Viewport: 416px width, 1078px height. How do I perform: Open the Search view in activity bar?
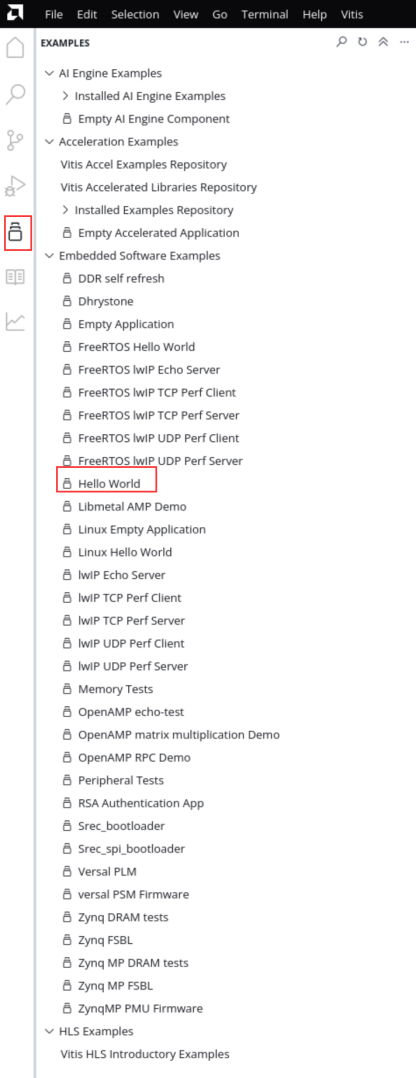(x=15, y=94)
